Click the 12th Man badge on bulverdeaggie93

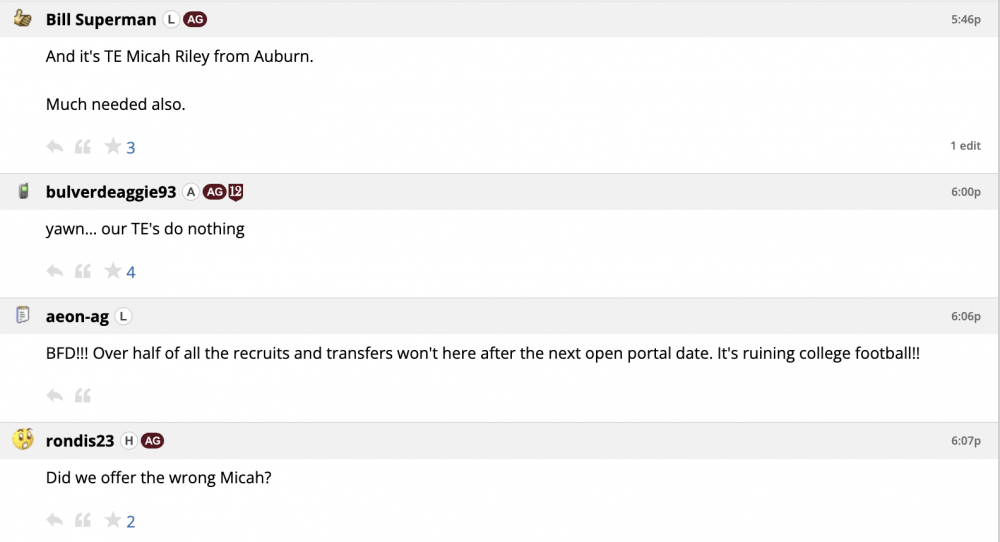pyautogui.click(x=236, y=192)
